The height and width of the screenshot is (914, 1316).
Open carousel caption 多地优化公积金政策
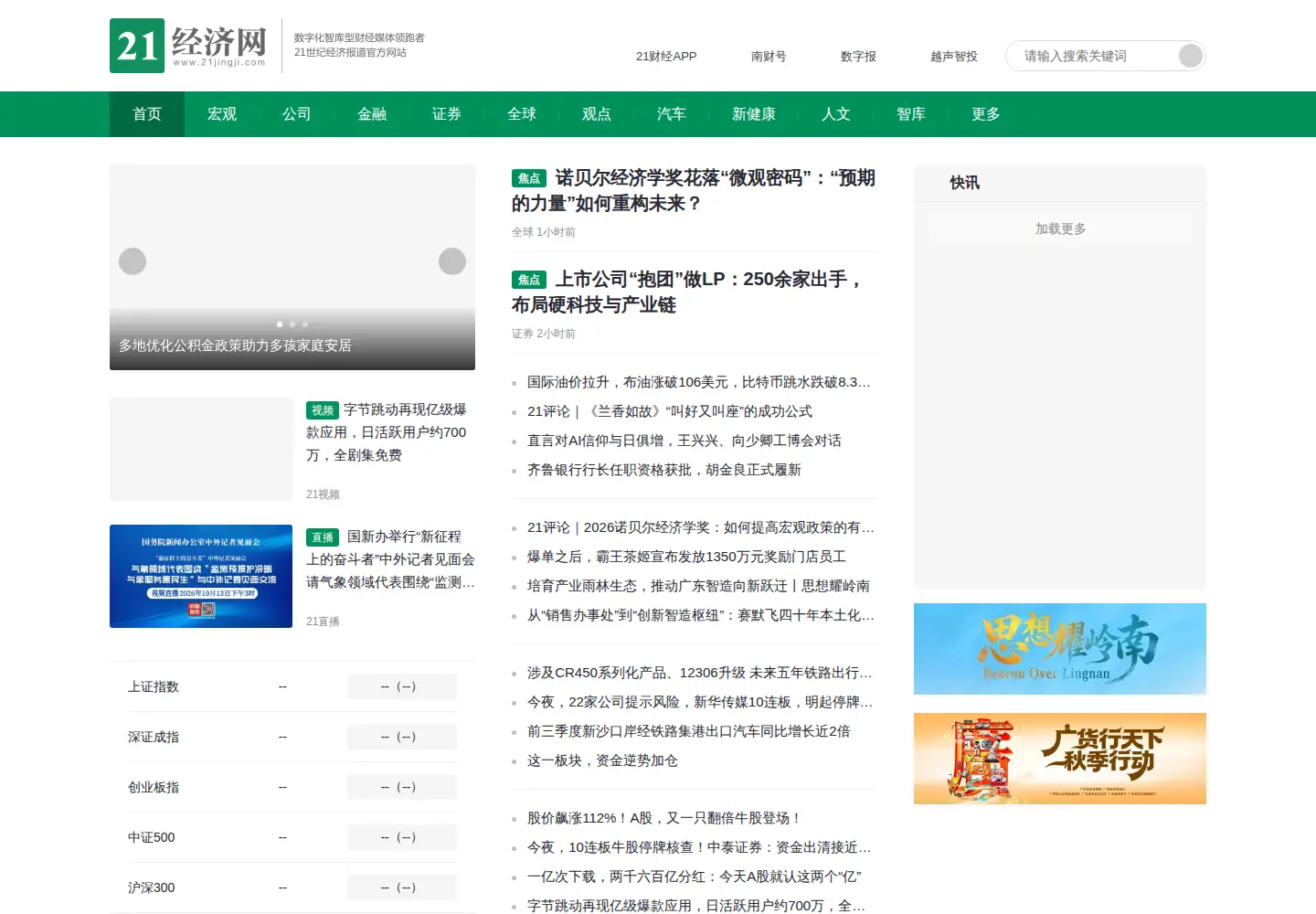(x=235, y=345)
